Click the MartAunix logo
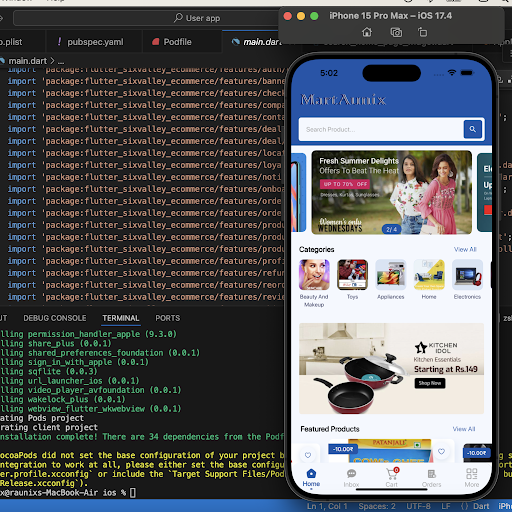Image resolution: width=512 pixels, height=512 pixels. click(343, 99)
